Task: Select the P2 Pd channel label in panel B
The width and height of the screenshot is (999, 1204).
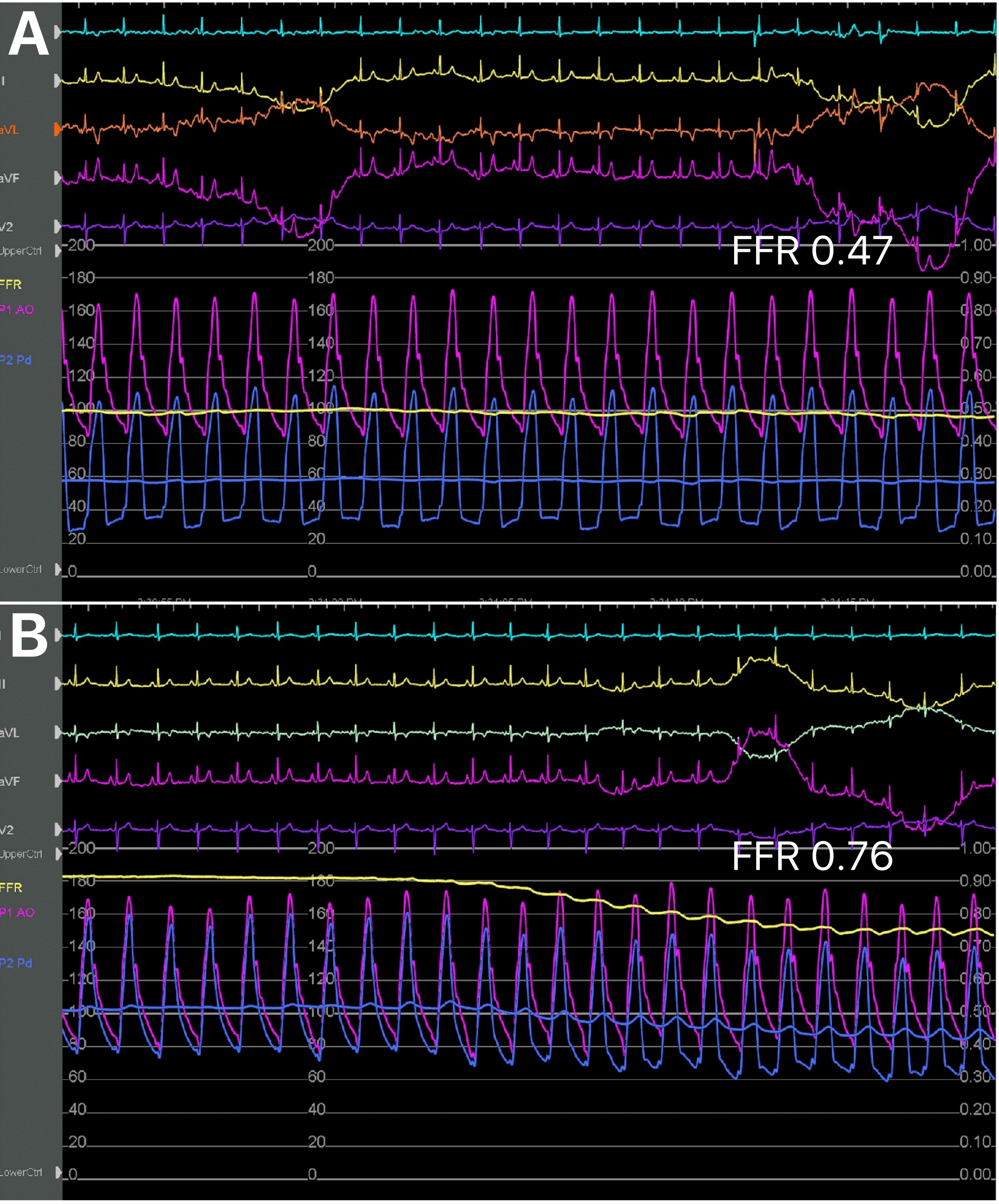Action: coord(16,963)
